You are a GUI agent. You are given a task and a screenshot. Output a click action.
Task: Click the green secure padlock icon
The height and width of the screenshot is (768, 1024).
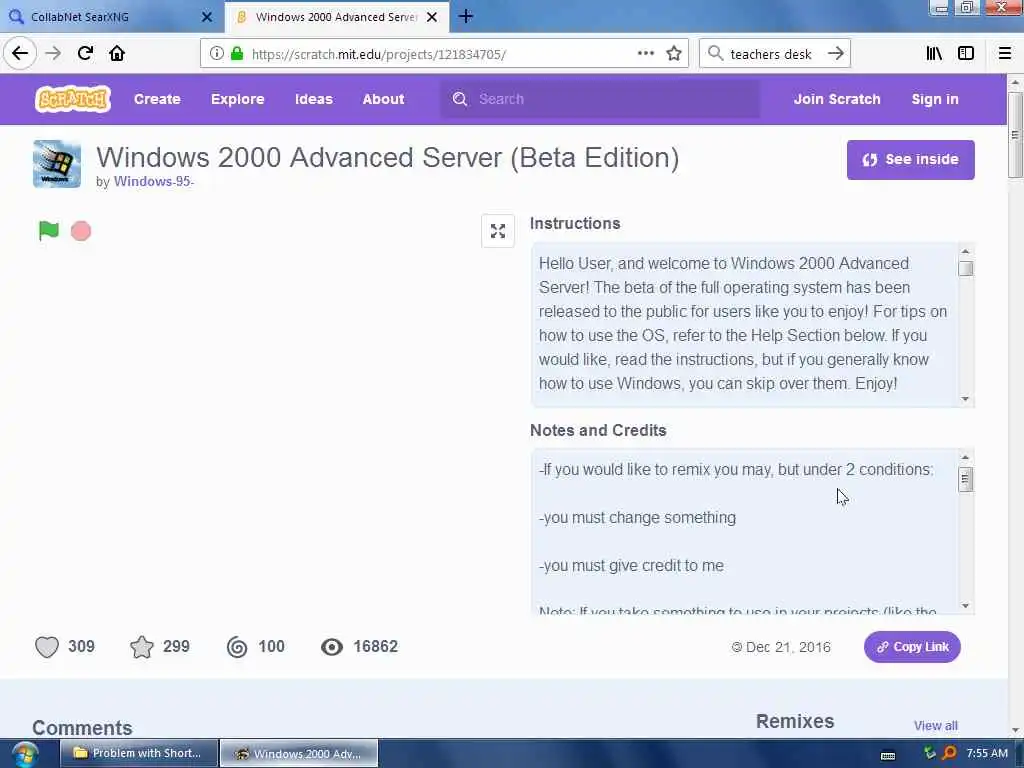pos(237,54)
